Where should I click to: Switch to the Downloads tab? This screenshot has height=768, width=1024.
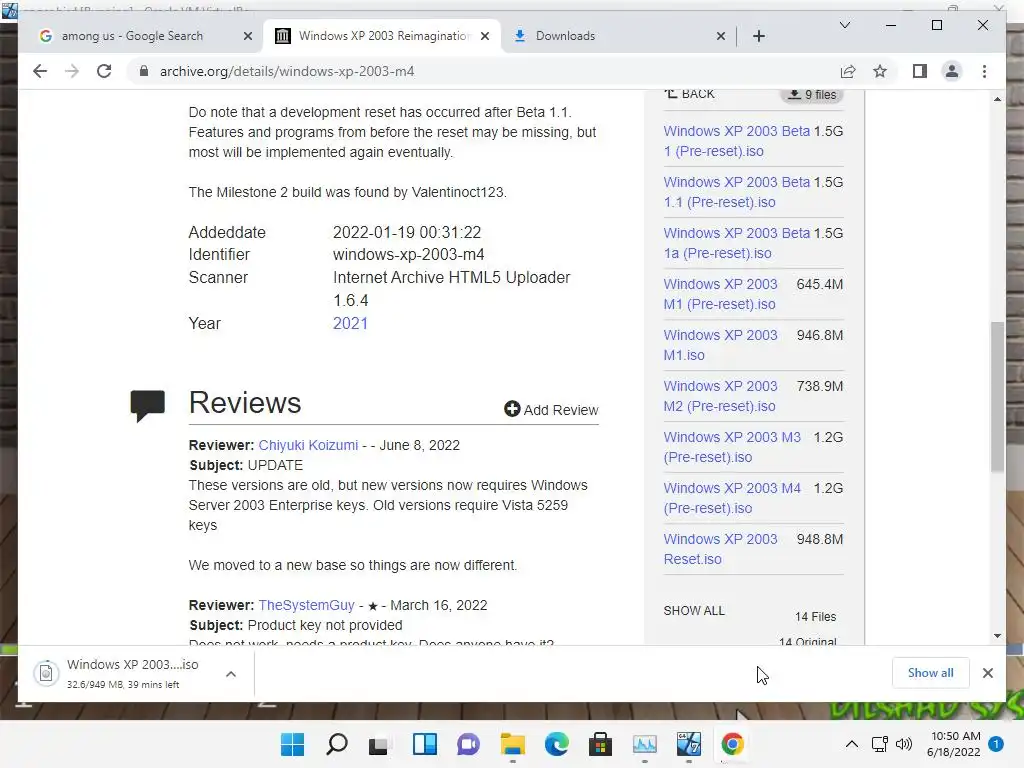614,36
